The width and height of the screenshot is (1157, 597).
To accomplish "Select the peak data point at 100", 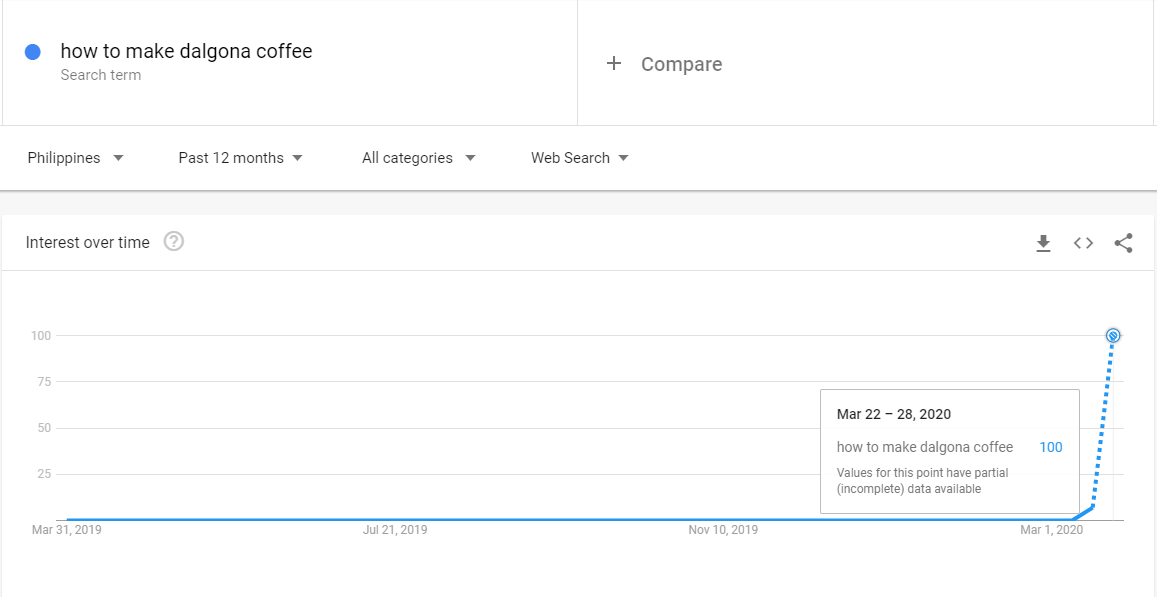I will [x=1113, y=335].
